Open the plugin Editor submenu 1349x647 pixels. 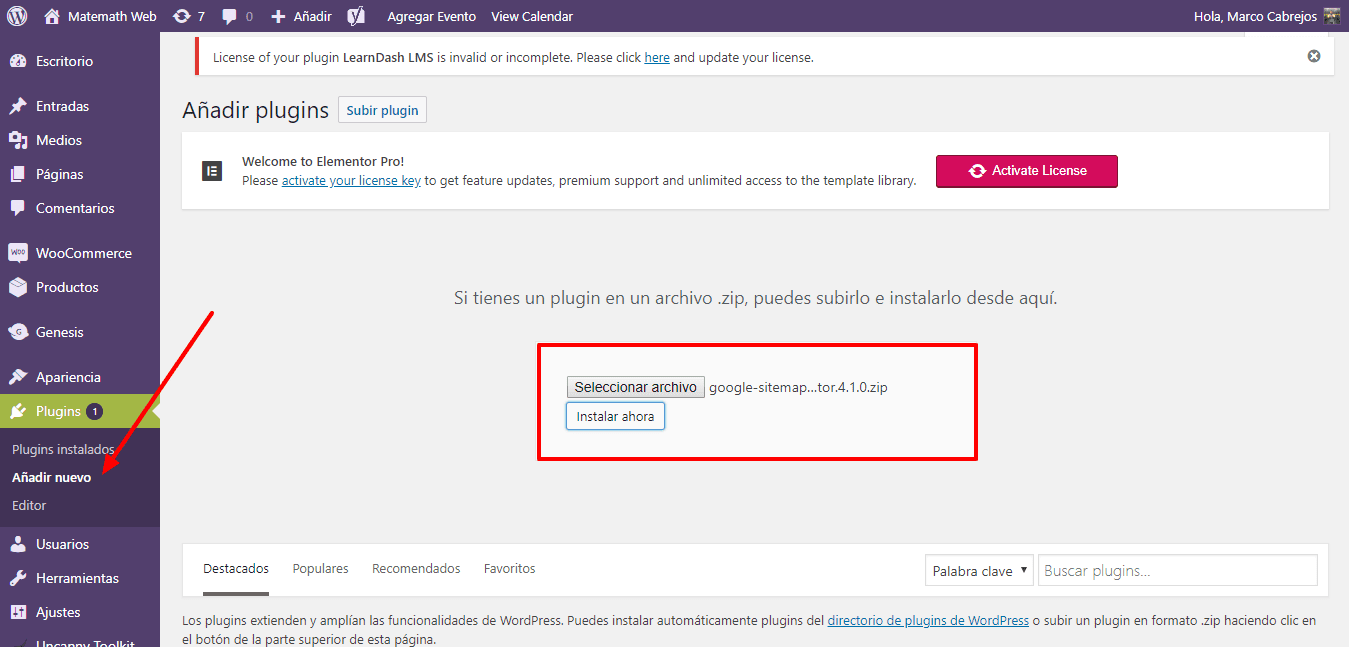(29, 505)
